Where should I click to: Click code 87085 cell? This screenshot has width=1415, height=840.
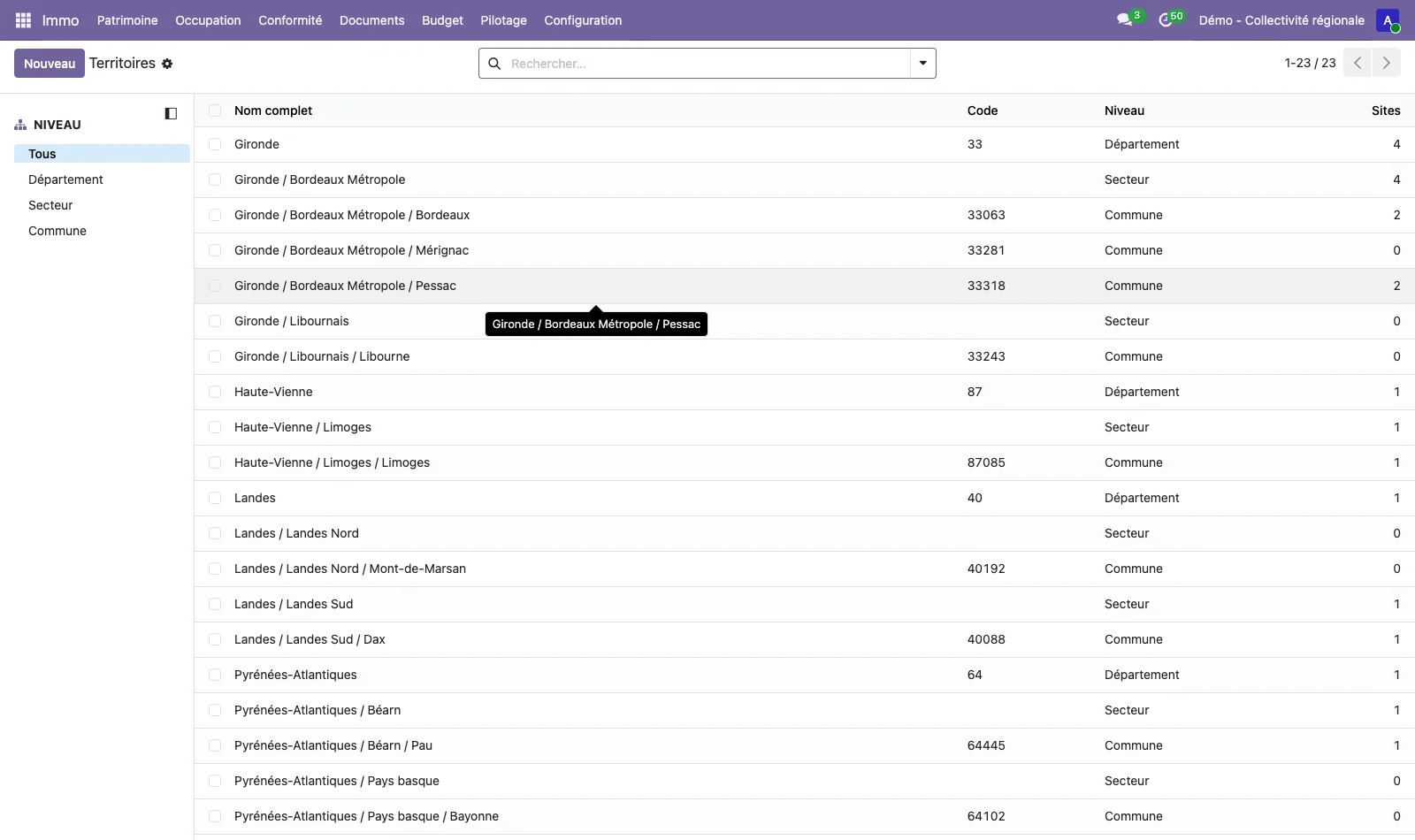click(x=986, y=462)
